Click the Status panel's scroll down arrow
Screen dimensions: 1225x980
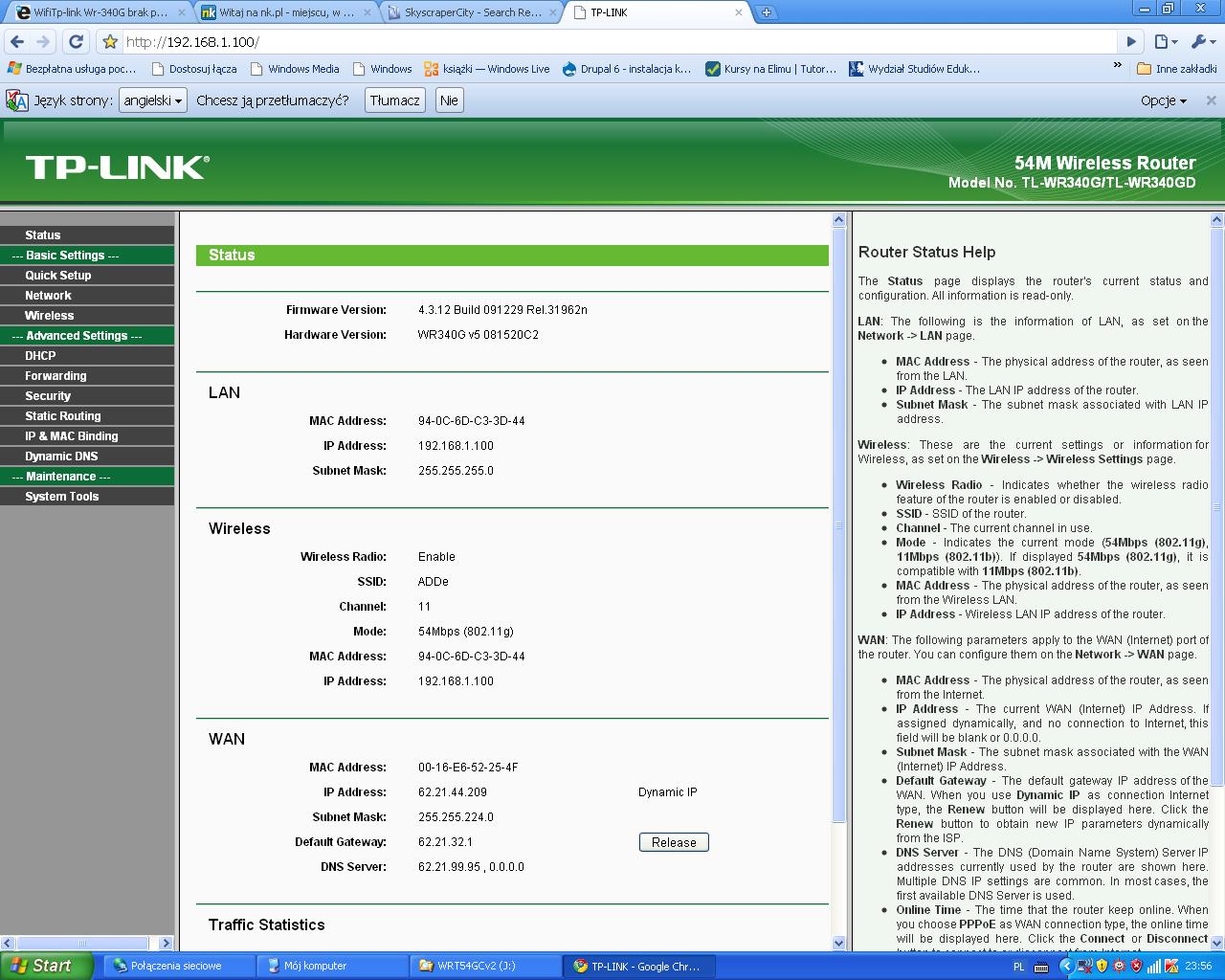(839, 943)
